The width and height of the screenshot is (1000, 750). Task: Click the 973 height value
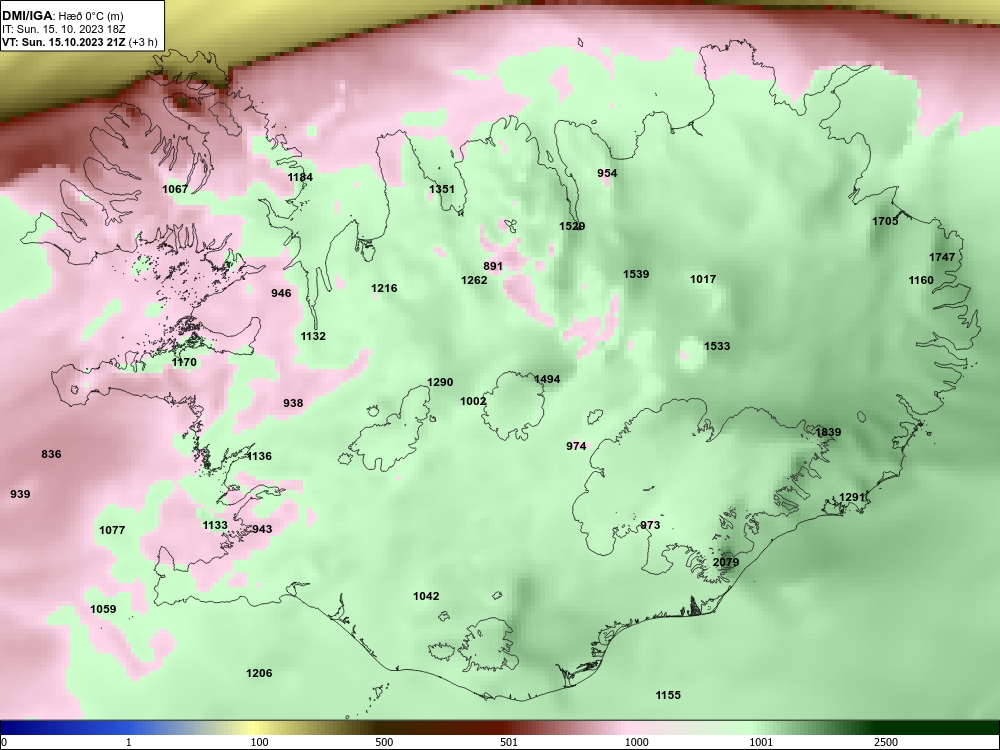point(651,525)
